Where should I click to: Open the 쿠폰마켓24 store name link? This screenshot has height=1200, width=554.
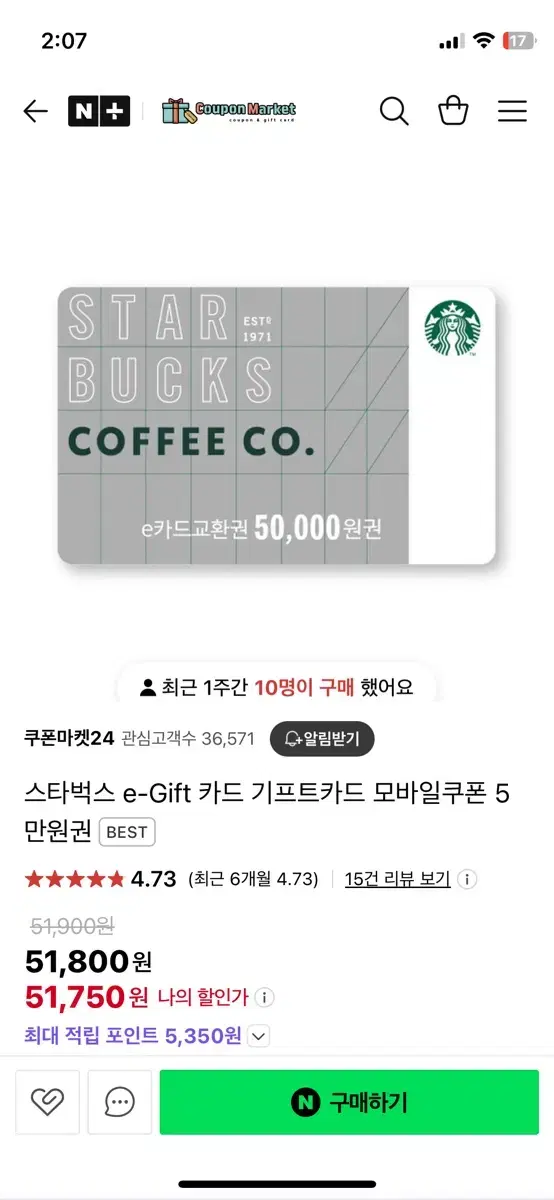(x=68, y=739)
